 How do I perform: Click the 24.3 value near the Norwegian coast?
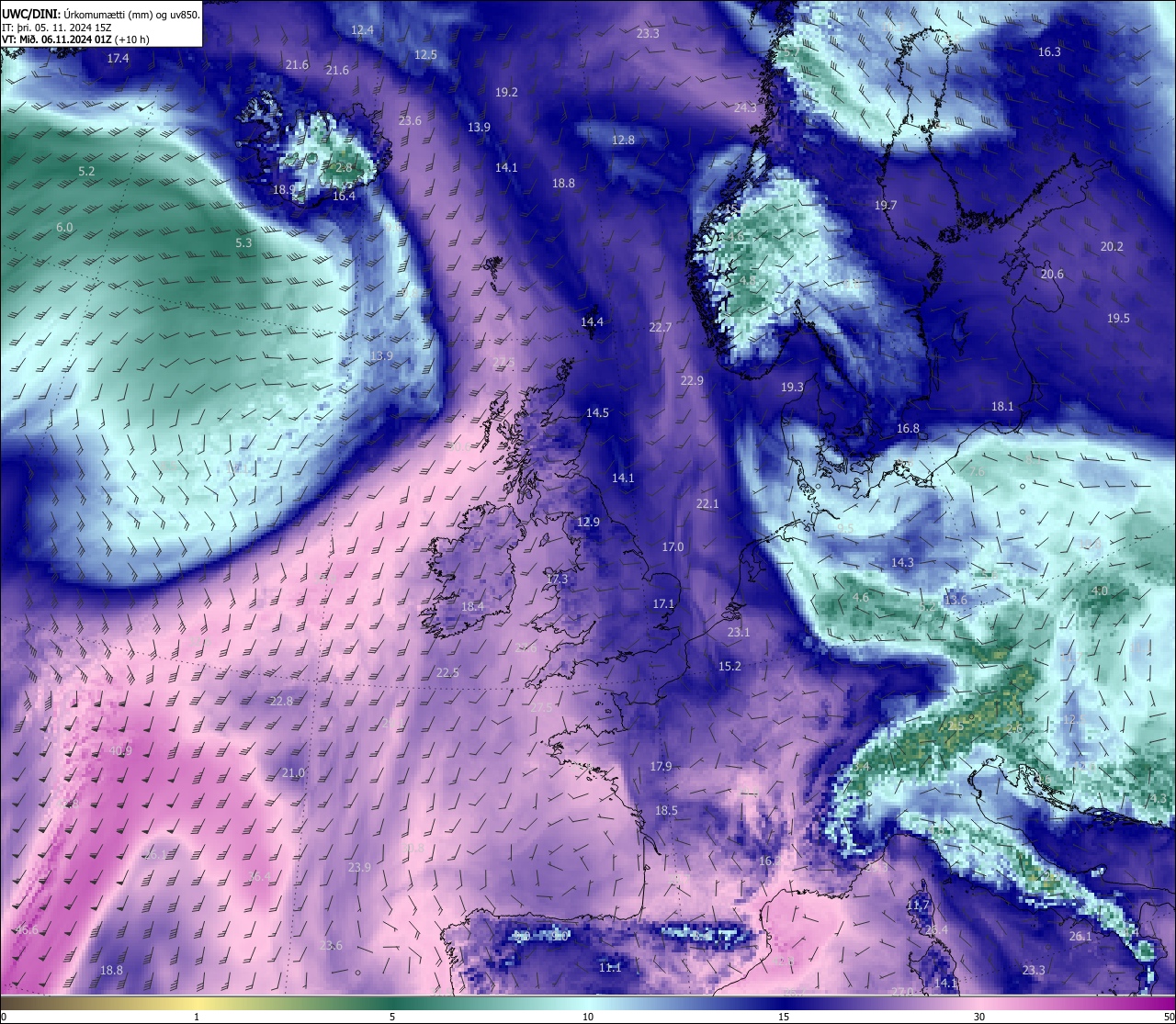pos(745,107)
